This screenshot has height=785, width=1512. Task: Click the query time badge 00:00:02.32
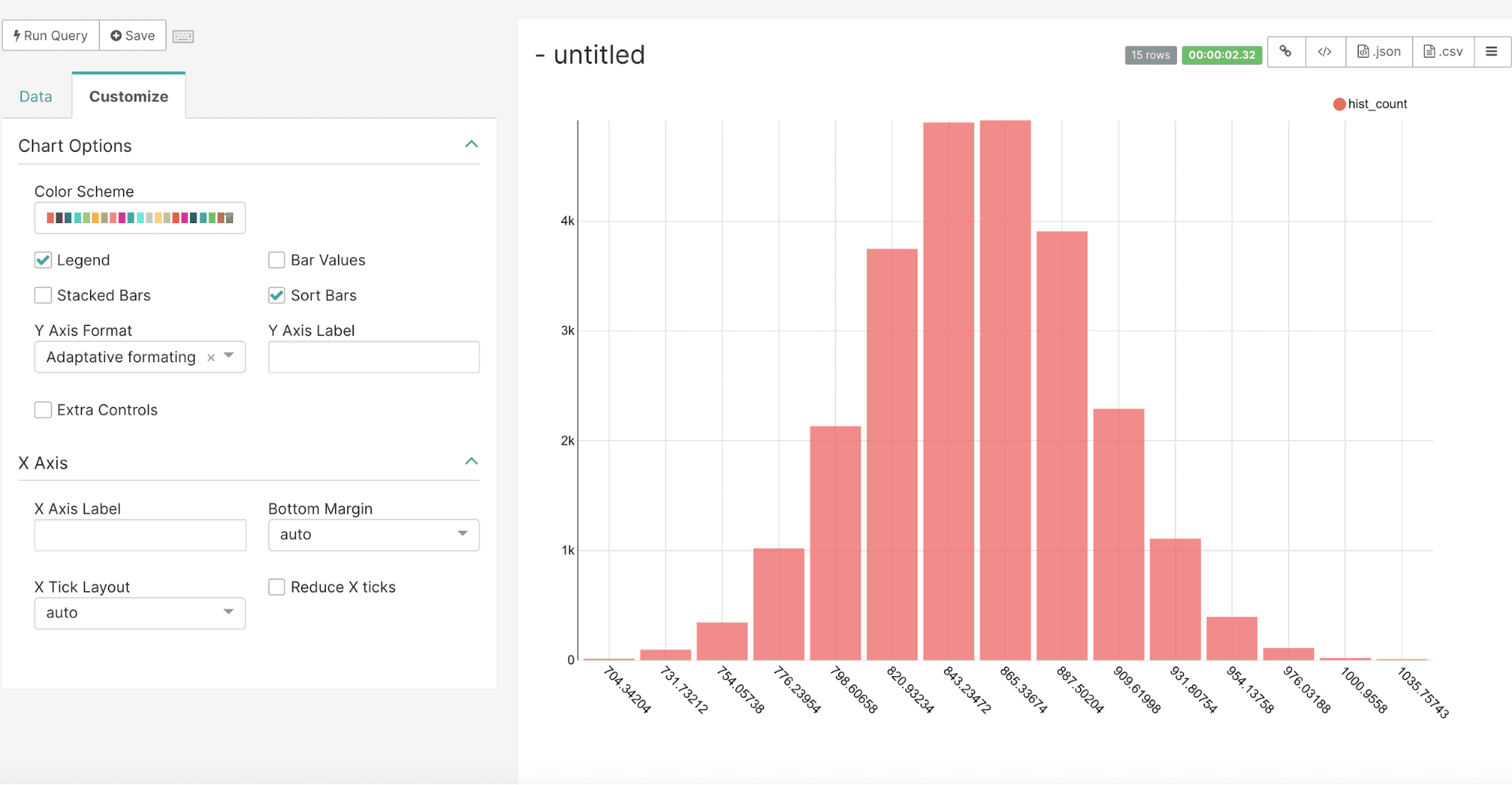point(1222,54)
